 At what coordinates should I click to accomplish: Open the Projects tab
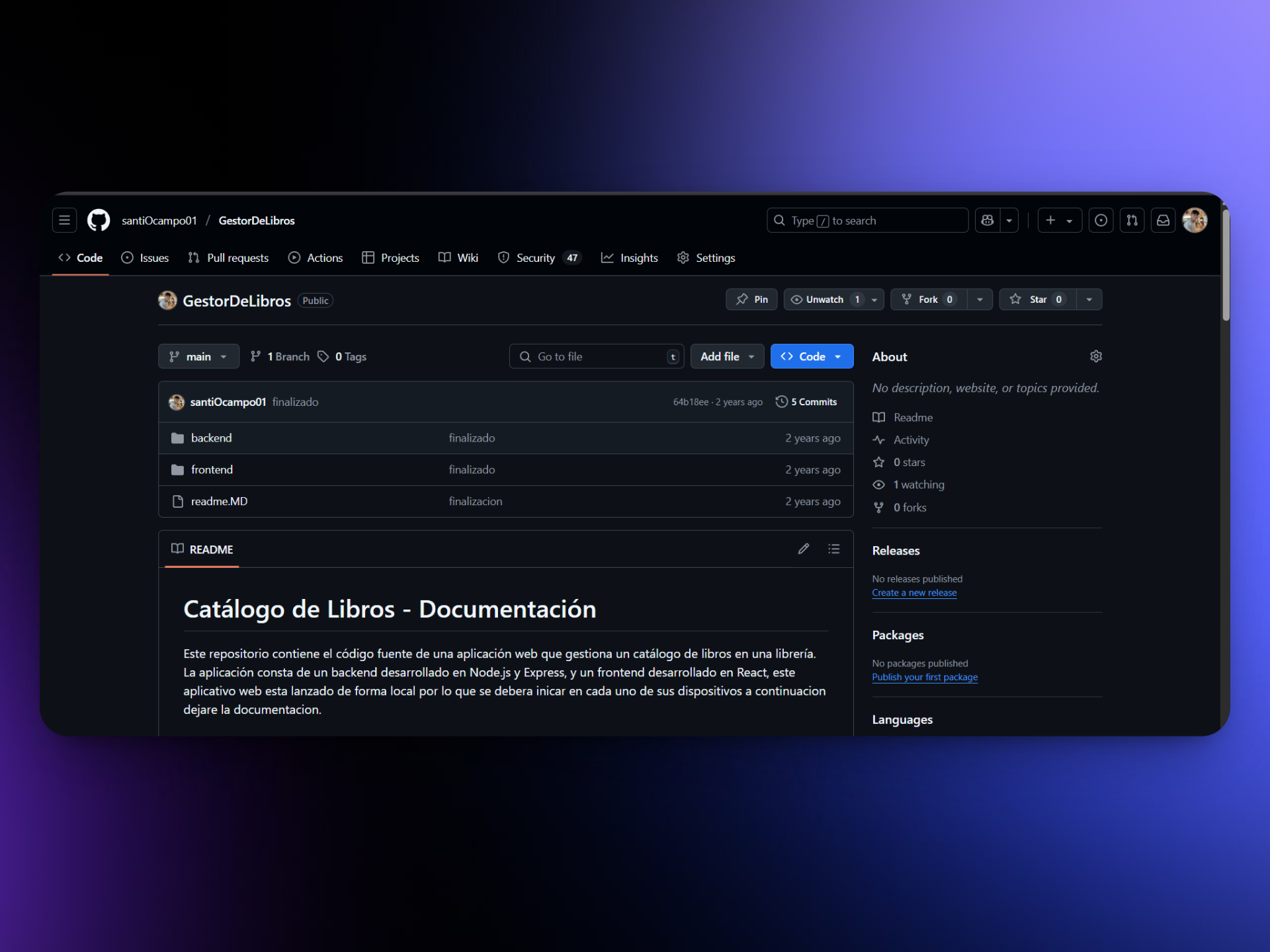click(390, 258)
